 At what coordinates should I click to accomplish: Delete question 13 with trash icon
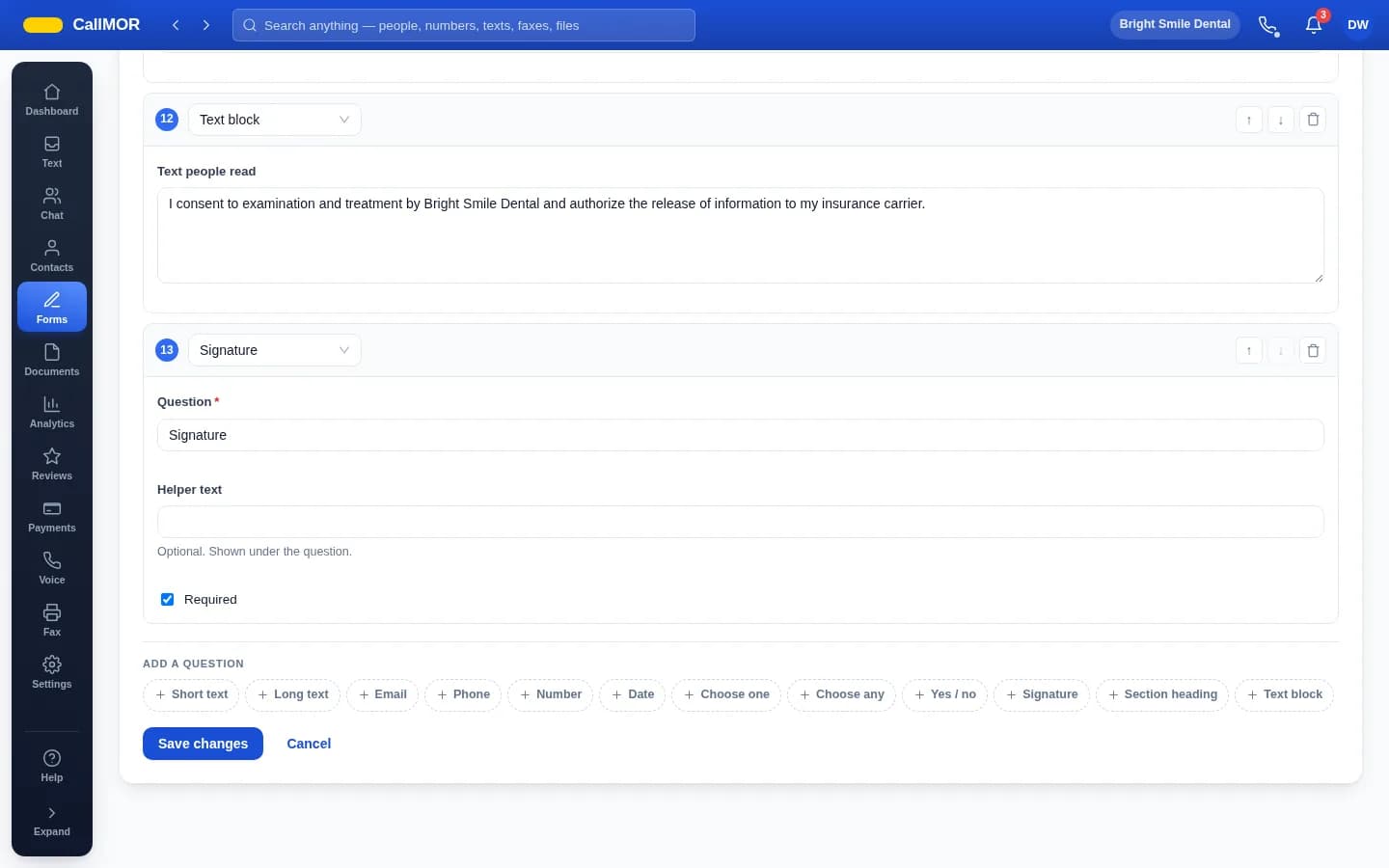[1313, 350]
